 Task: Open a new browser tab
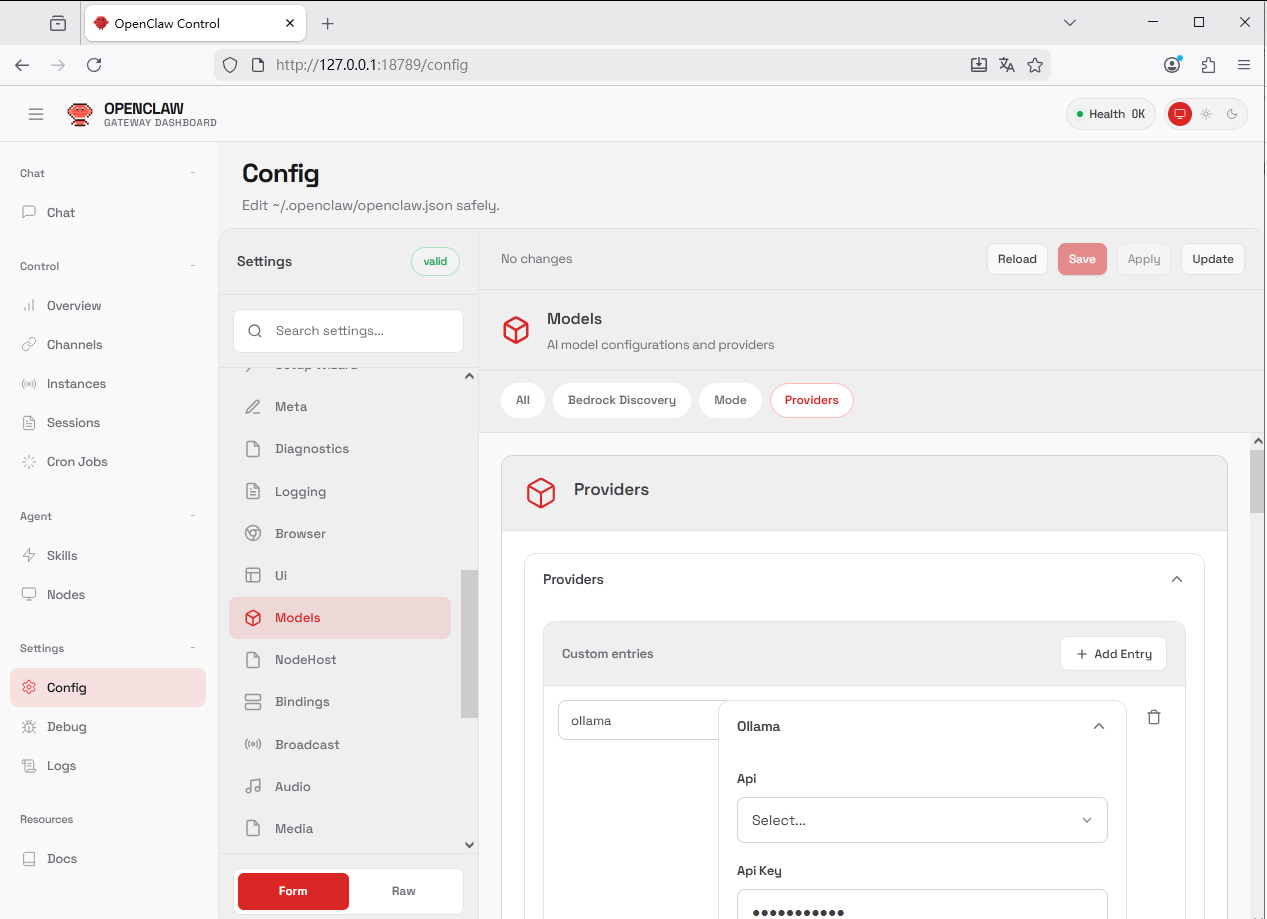click(x=327, y=23)
